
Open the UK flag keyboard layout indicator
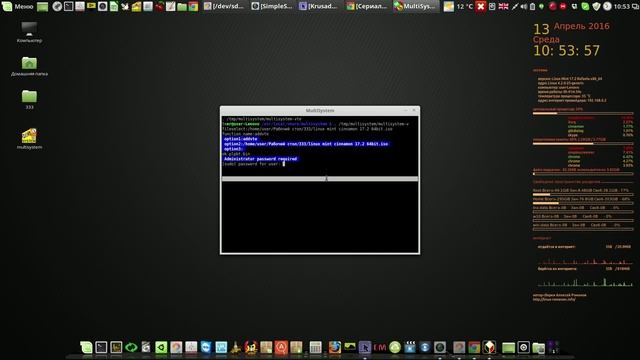click(504, 6)
